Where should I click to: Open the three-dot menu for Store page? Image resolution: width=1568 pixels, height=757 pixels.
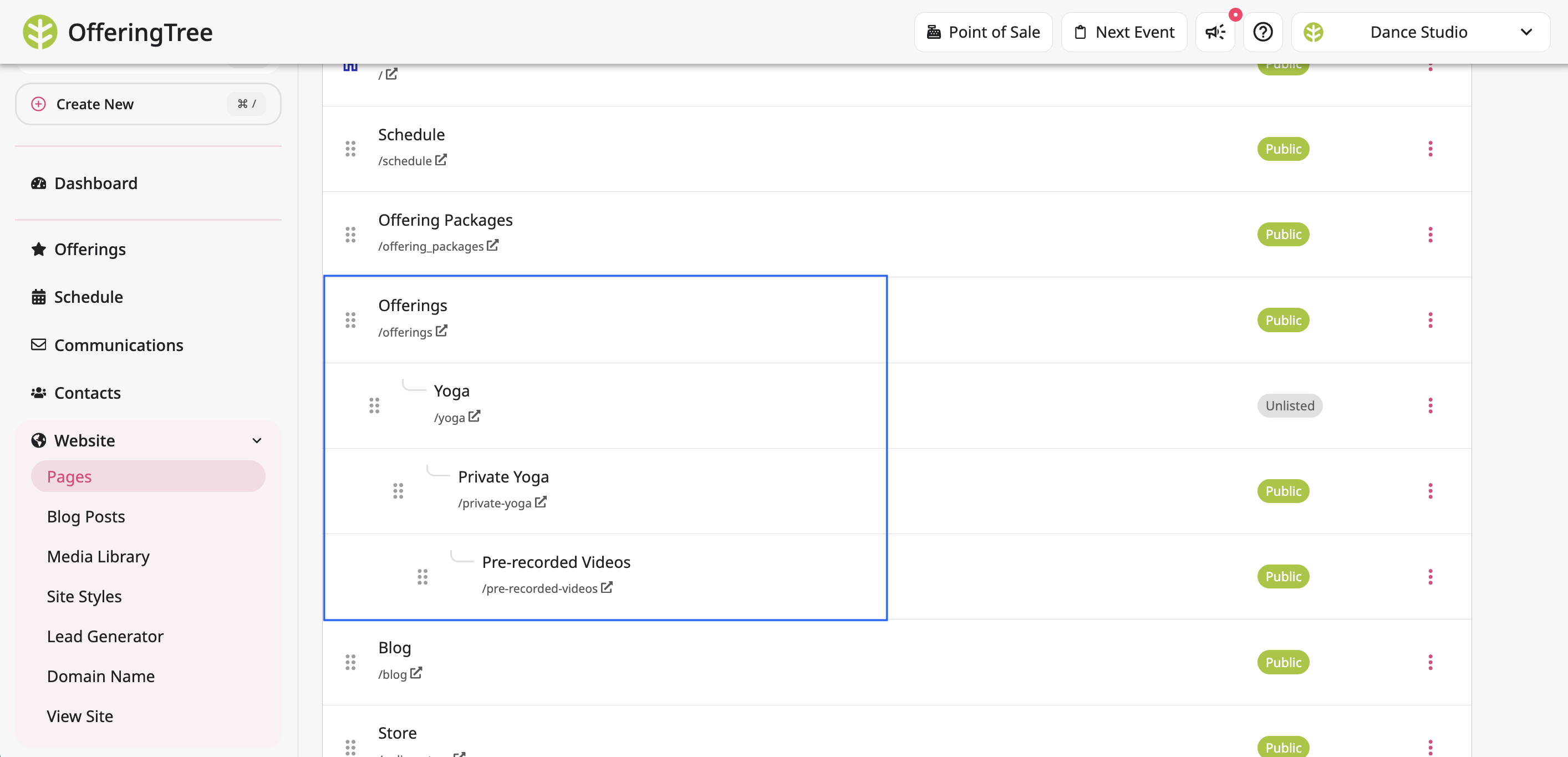tap(1430, 747)
